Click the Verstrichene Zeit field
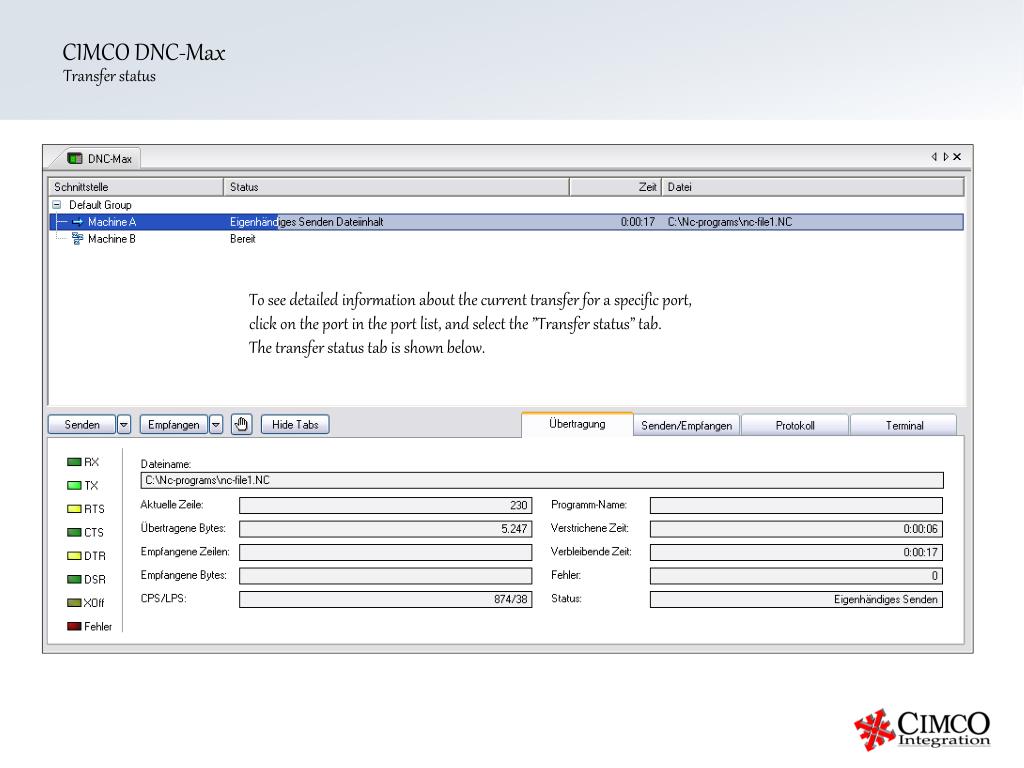The width and height of the screenshot is (1024, 768). pyautogui.click(x=796, y=529)
